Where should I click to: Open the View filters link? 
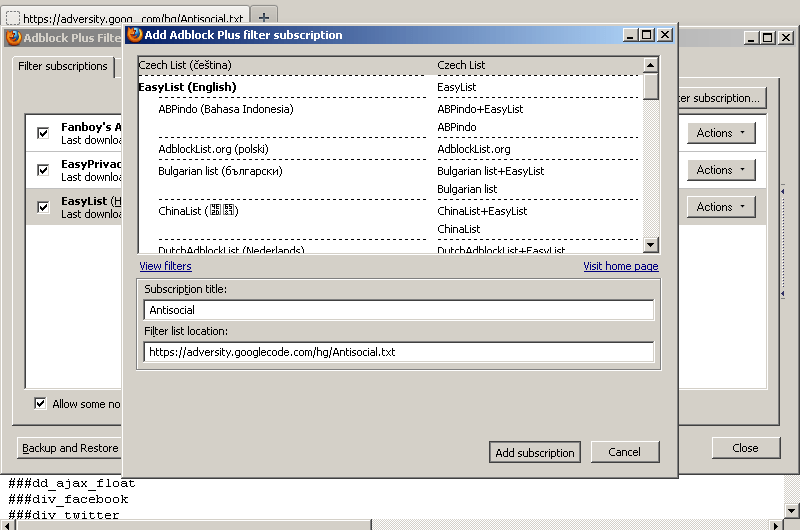(165, 266)
